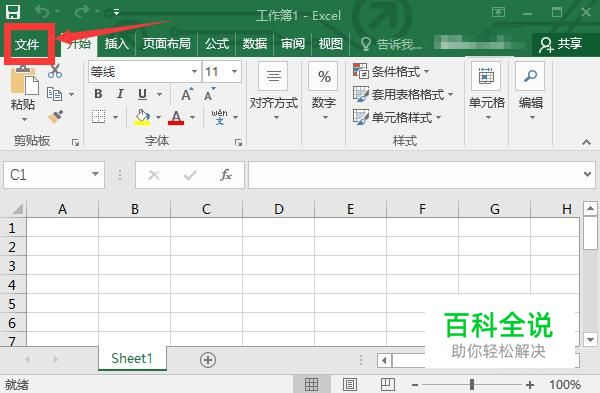Click the Enter checkmark in formula bar

click(x=190, y=175)
